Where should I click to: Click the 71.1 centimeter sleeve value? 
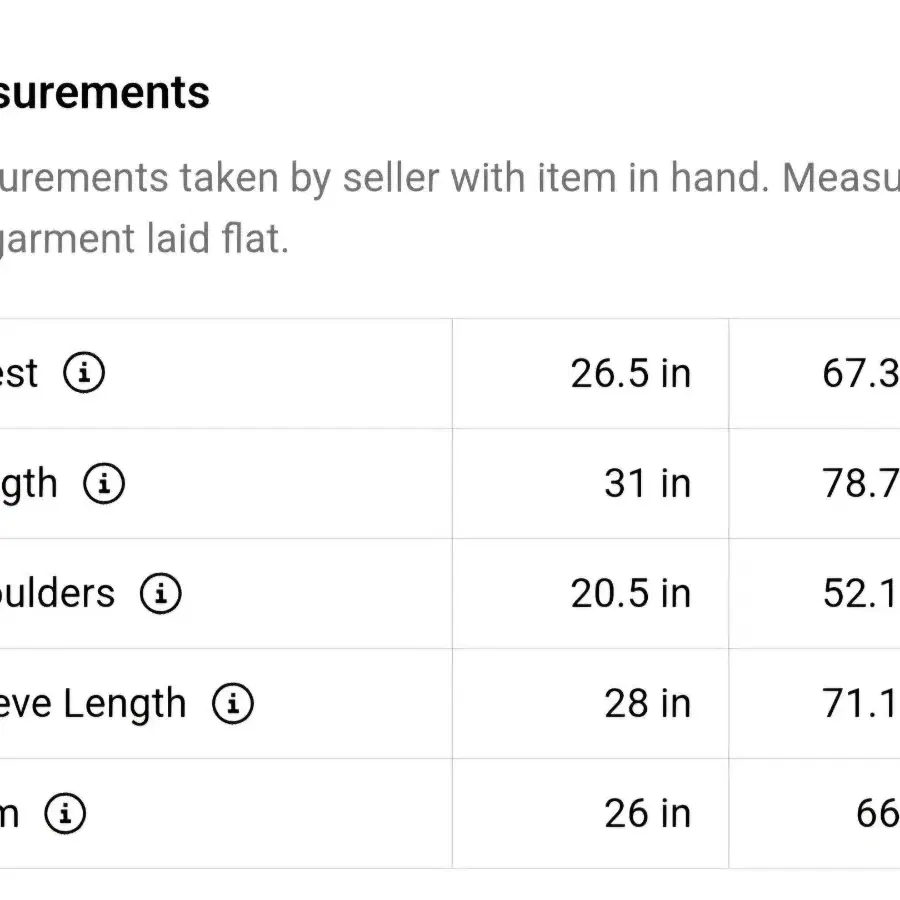click(860, 704)
